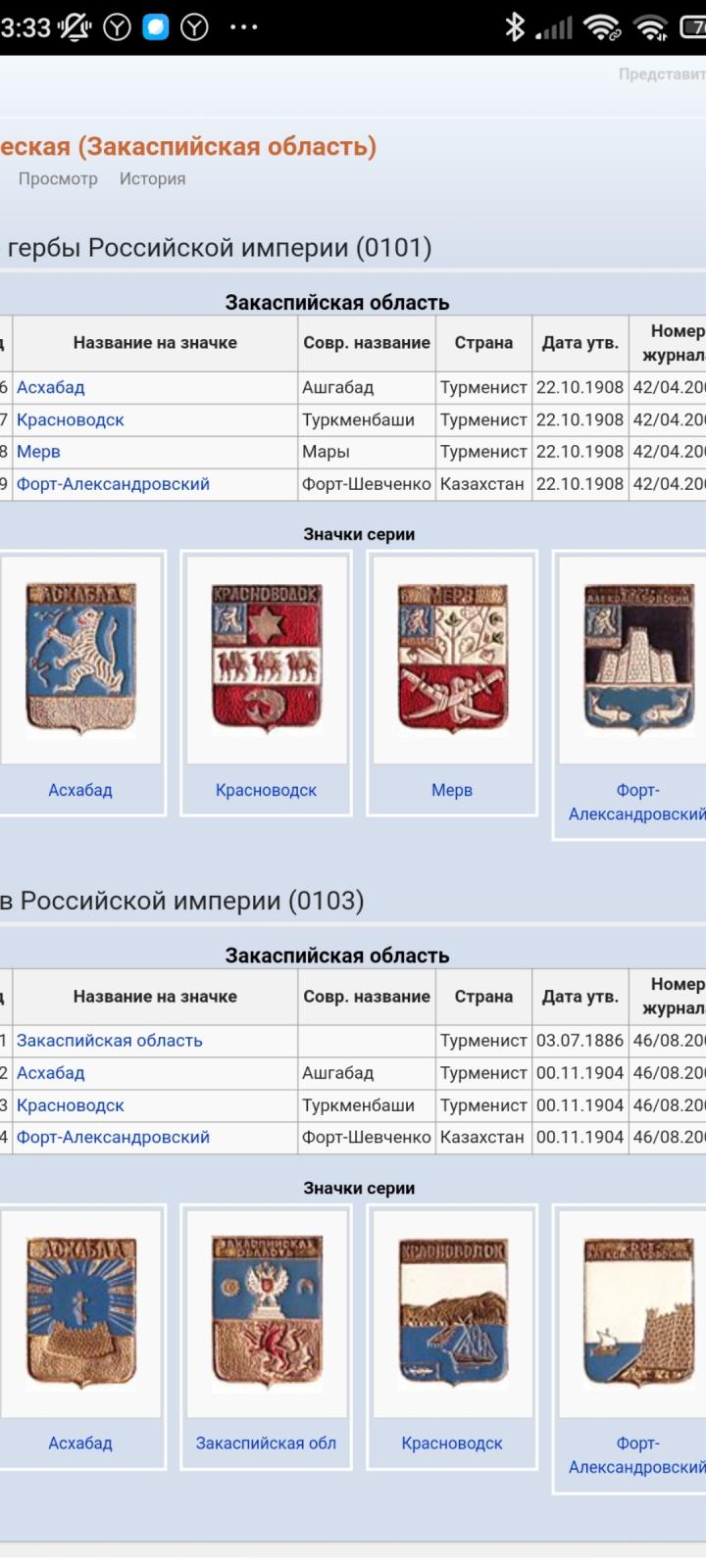Click the 03.07.1886 date cell
This screenshot has width=706, height=1568.
point(580,1041)
